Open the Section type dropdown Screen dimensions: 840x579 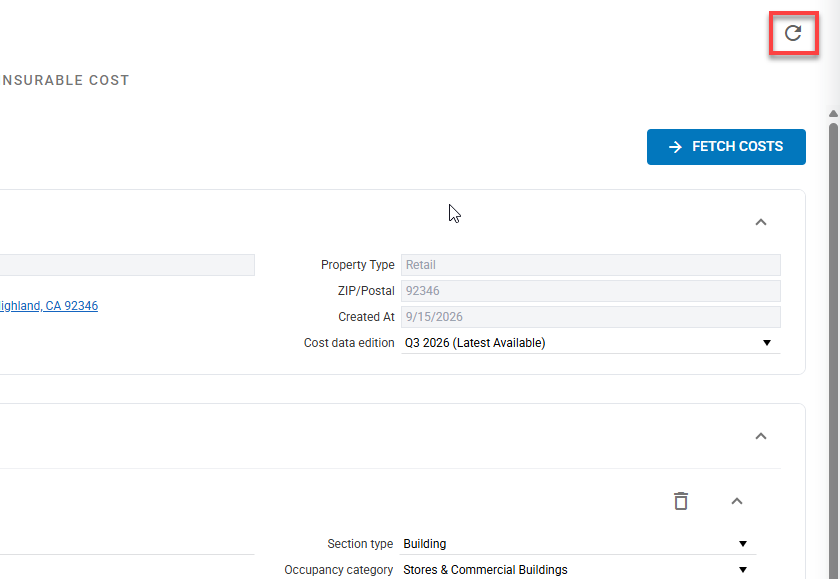pos(578,544)
